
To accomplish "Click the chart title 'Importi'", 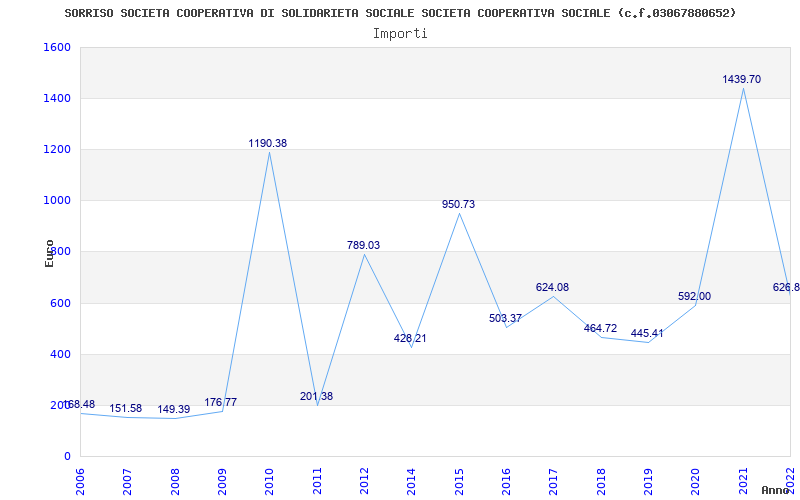I will click(400, 34).
